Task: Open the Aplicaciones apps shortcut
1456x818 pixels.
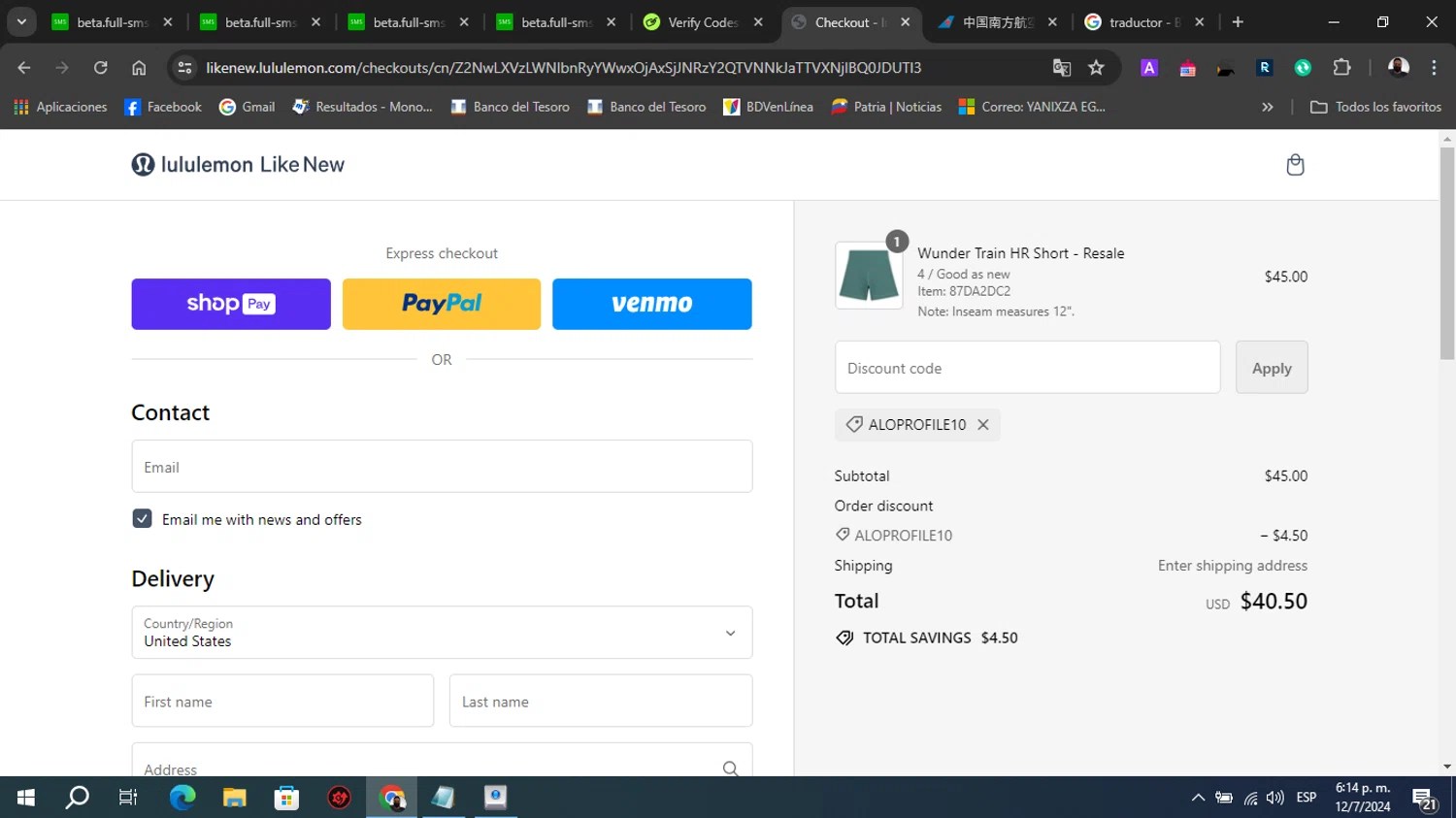Action: click(60, 107)
